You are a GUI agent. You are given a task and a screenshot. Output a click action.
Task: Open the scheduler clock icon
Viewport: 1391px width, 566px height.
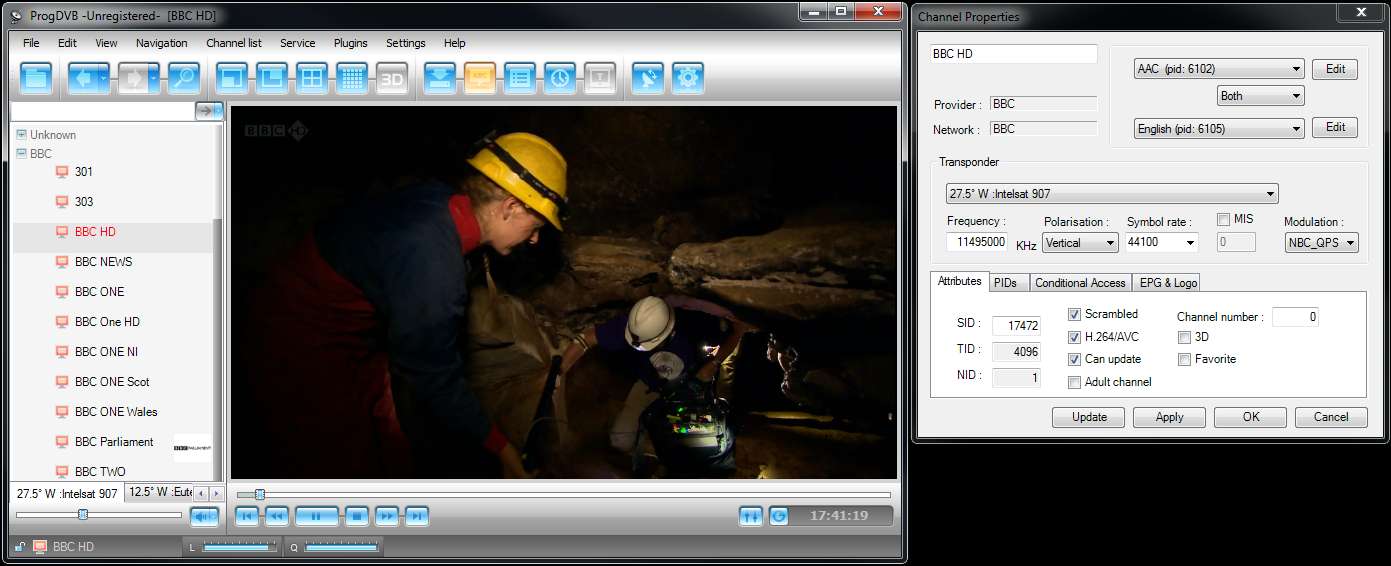(560, 78)
